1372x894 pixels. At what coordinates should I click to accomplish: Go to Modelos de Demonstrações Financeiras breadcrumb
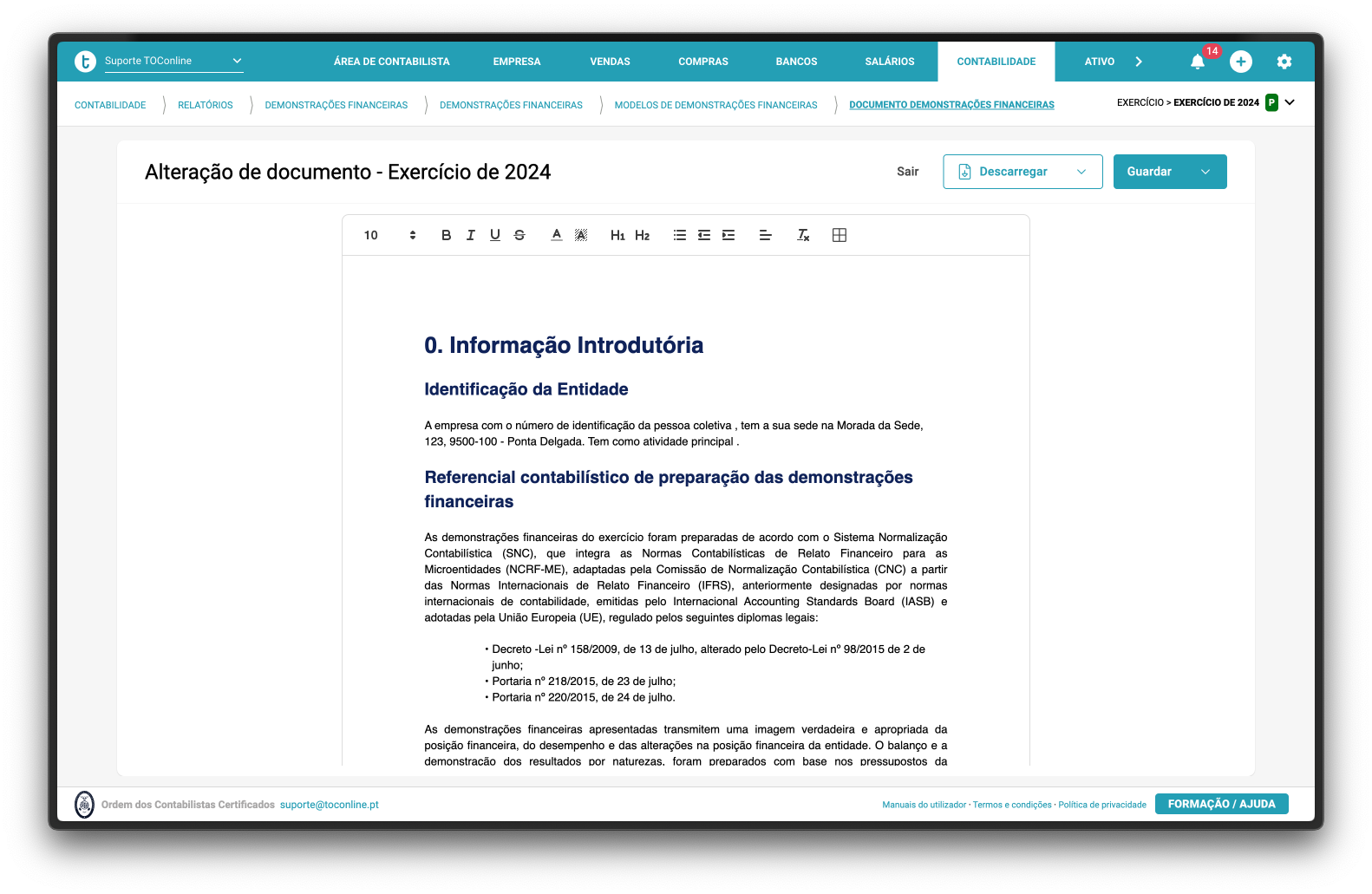point(716,105)
